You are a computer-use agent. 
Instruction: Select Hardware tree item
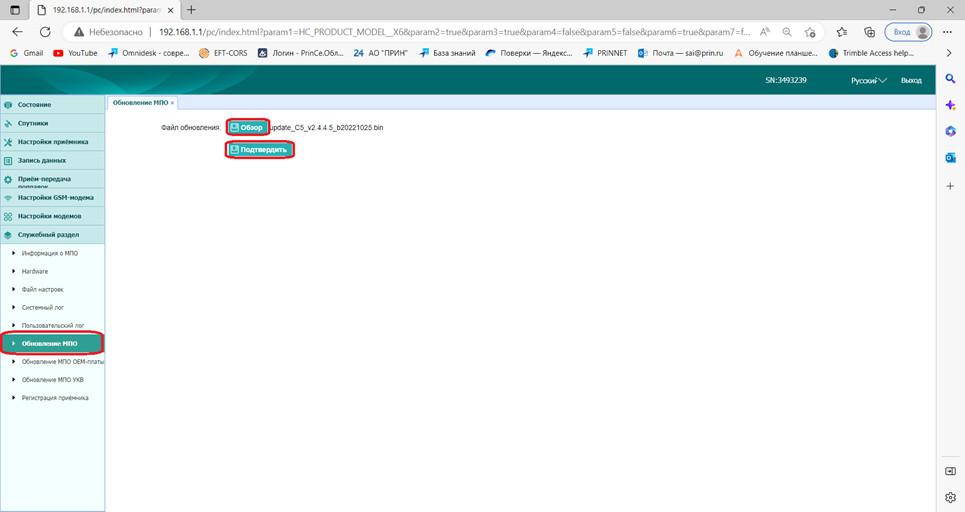pyautogui.click(x=35, y=271)
